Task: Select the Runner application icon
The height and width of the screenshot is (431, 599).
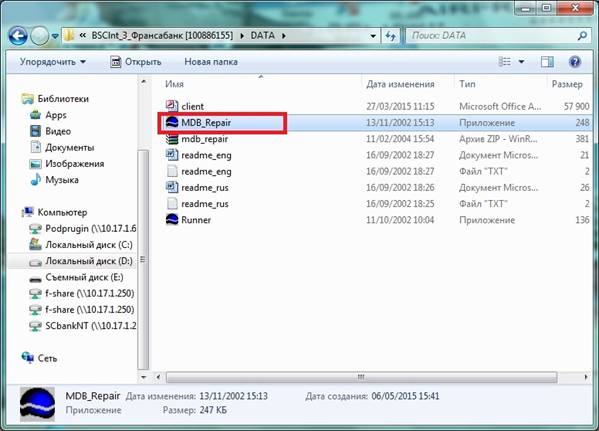Action: coord(172,220)
